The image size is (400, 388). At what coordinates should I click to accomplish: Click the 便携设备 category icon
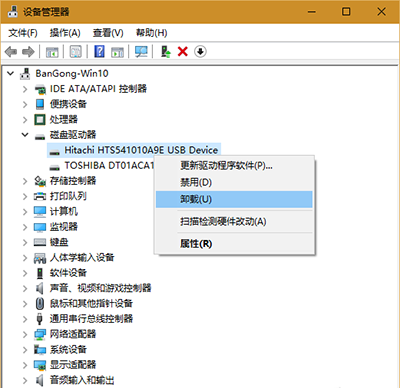point(40,104)
